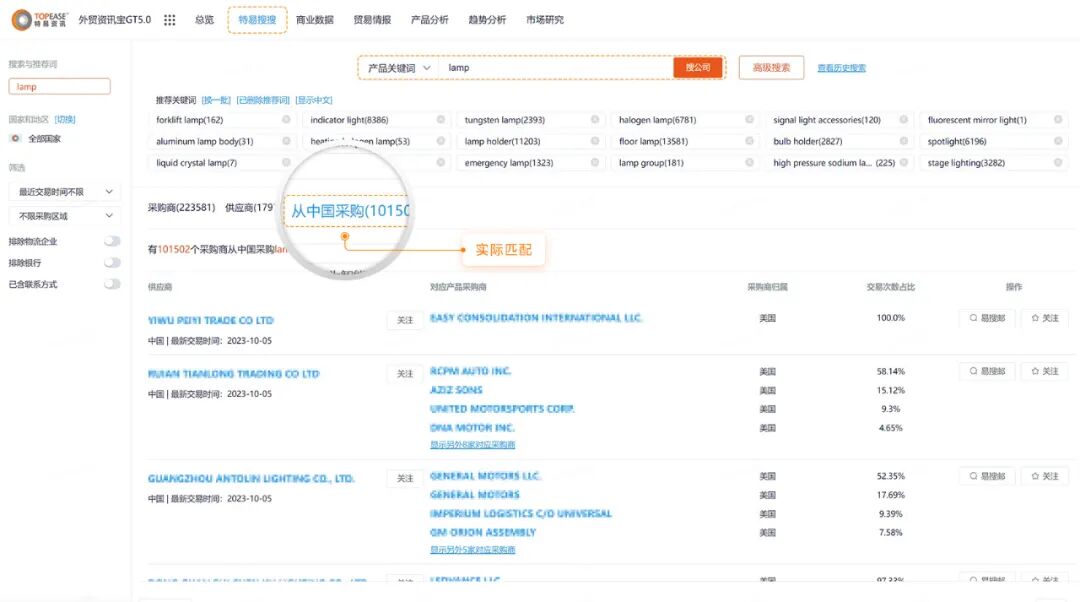Remove the lamp group(181) keyword

coord(749,163)
